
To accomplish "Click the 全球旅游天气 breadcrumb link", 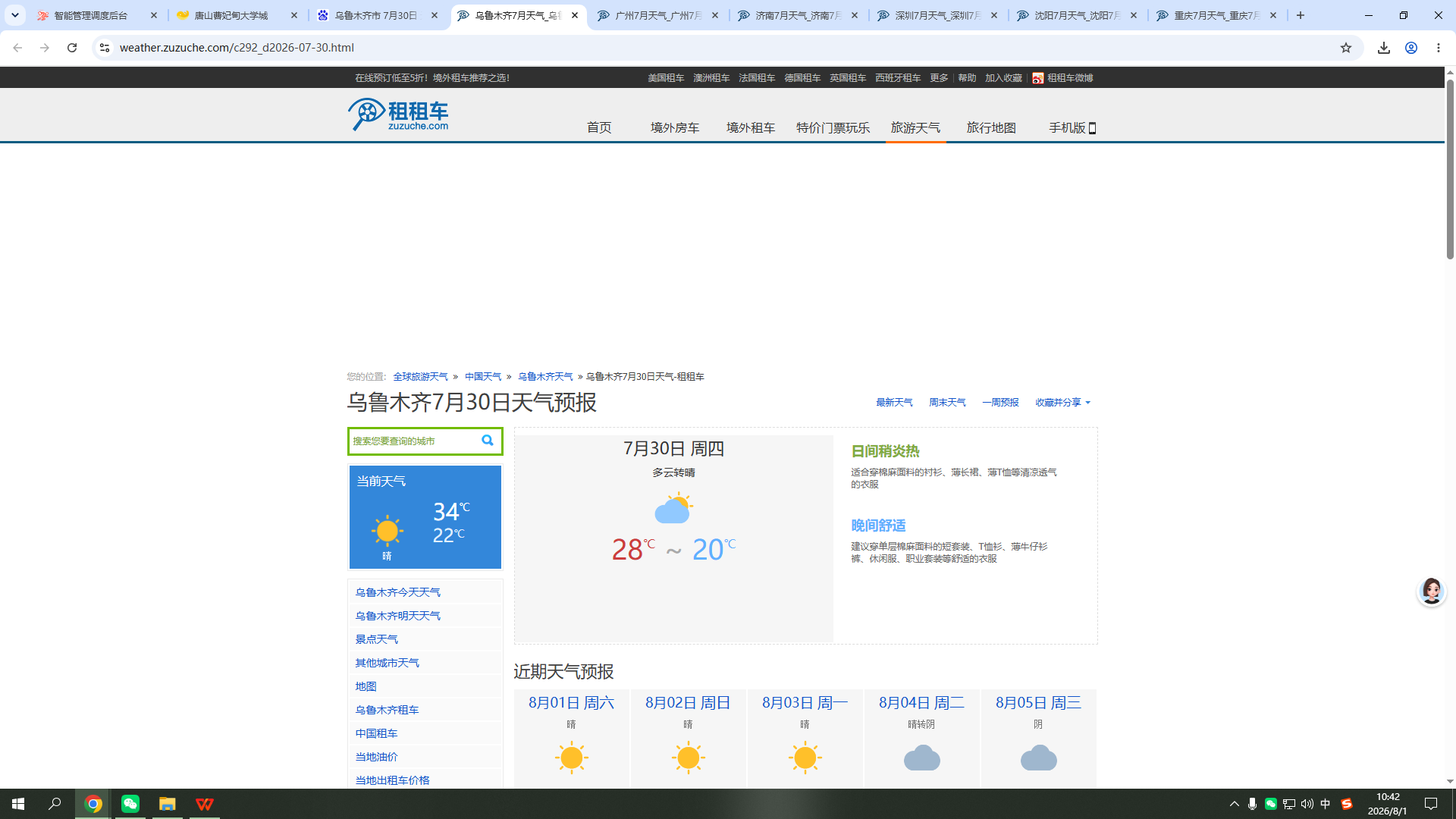I will click(x=420, y=377).
